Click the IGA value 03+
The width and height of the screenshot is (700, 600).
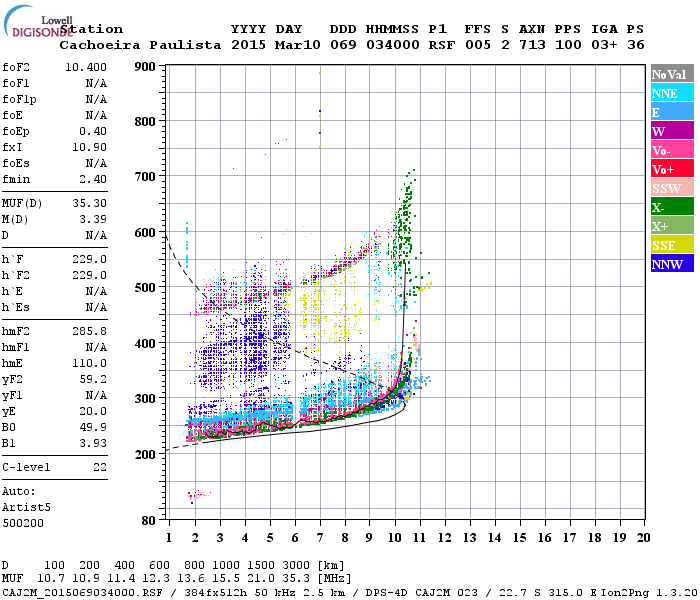click(x=604, y=45)
